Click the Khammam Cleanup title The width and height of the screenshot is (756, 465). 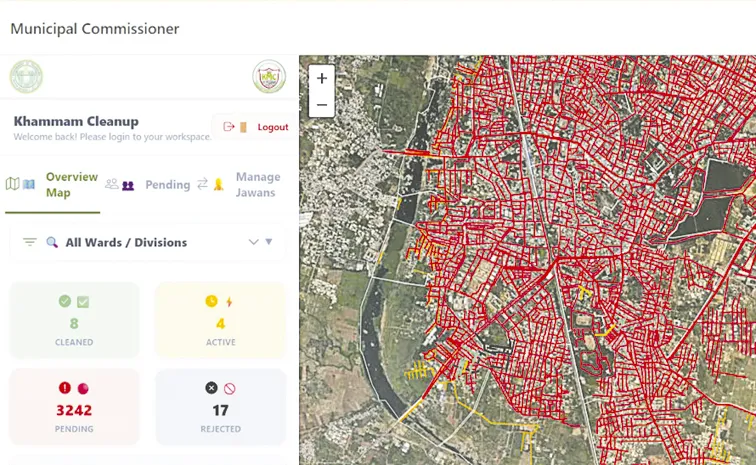[x=76, y=121]
